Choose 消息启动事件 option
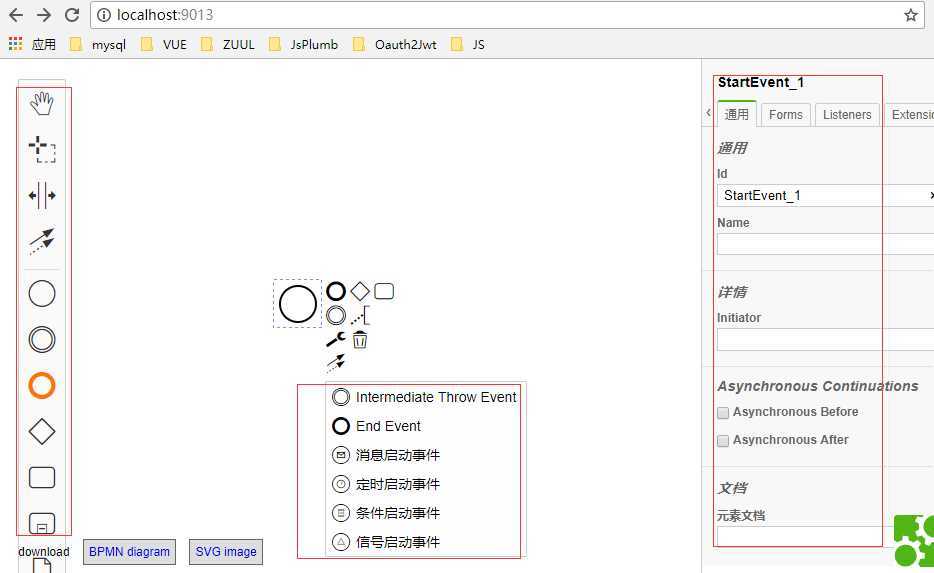 424,456
